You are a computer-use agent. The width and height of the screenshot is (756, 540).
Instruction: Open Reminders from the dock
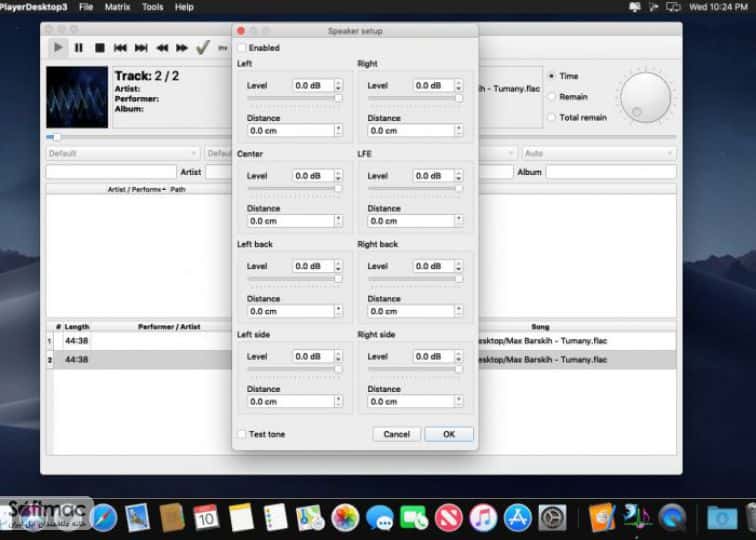276,518
